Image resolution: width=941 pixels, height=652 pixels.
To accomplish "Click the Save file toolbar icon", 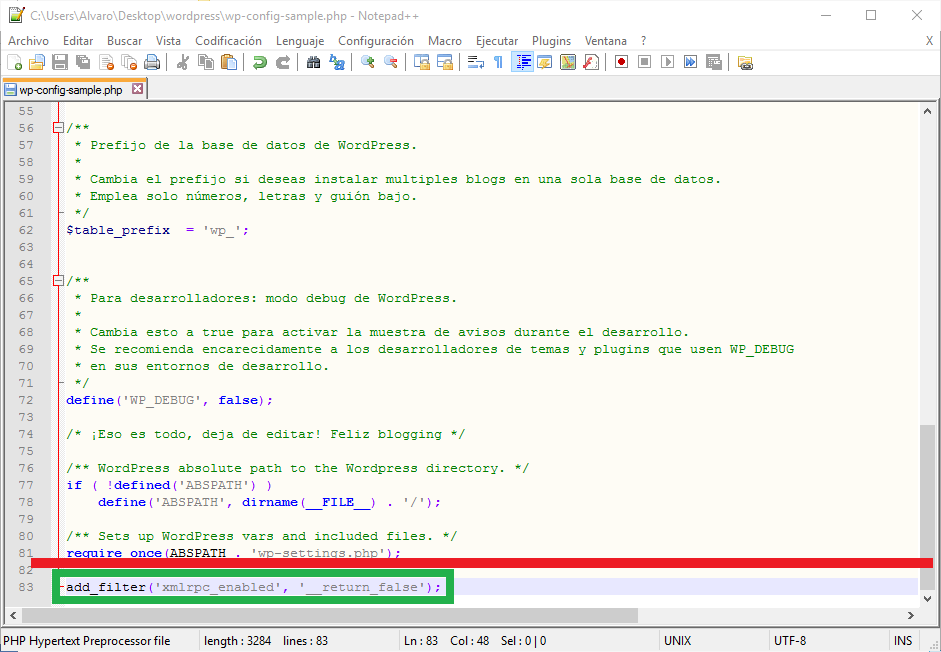I will point(59,63).
